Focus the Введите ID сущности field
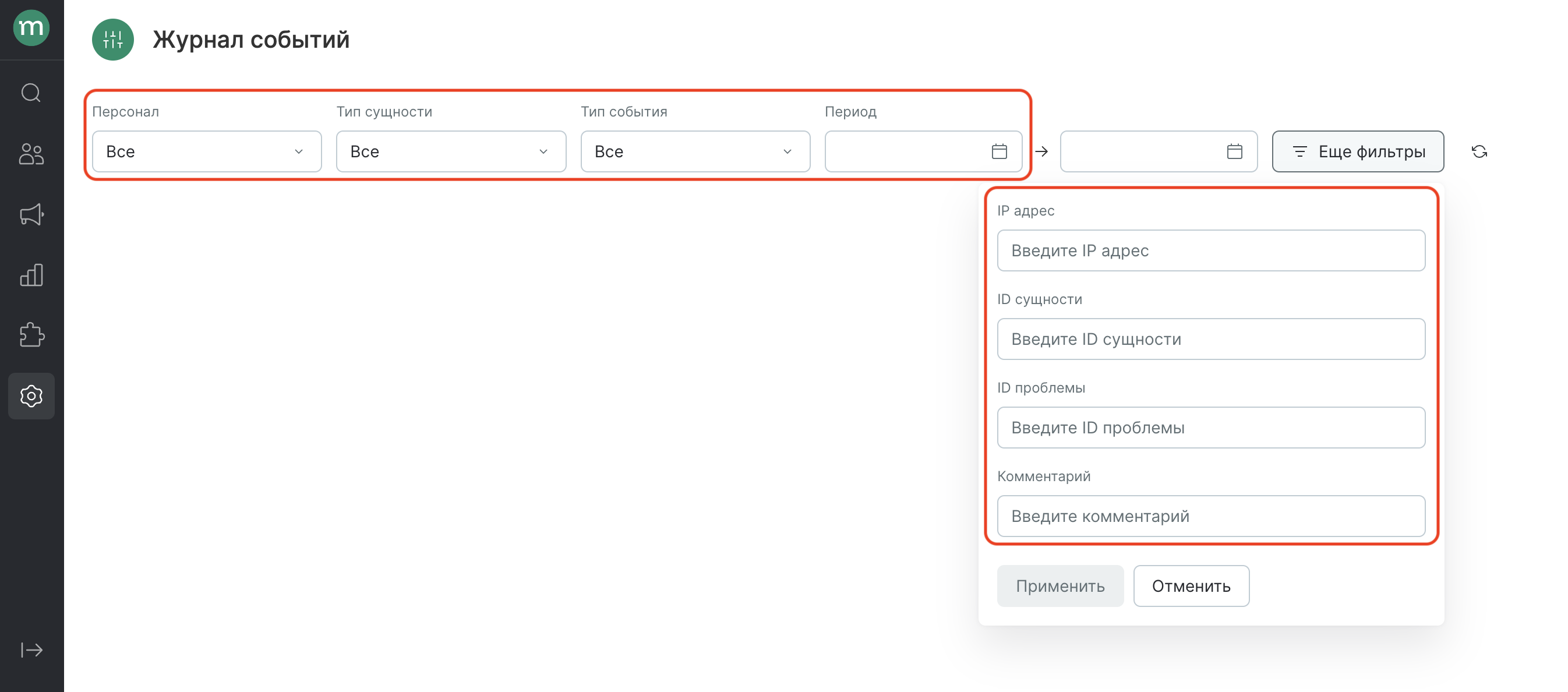Image resolution: width=1568 pixels, height=692 pixels. point(1212,339)
